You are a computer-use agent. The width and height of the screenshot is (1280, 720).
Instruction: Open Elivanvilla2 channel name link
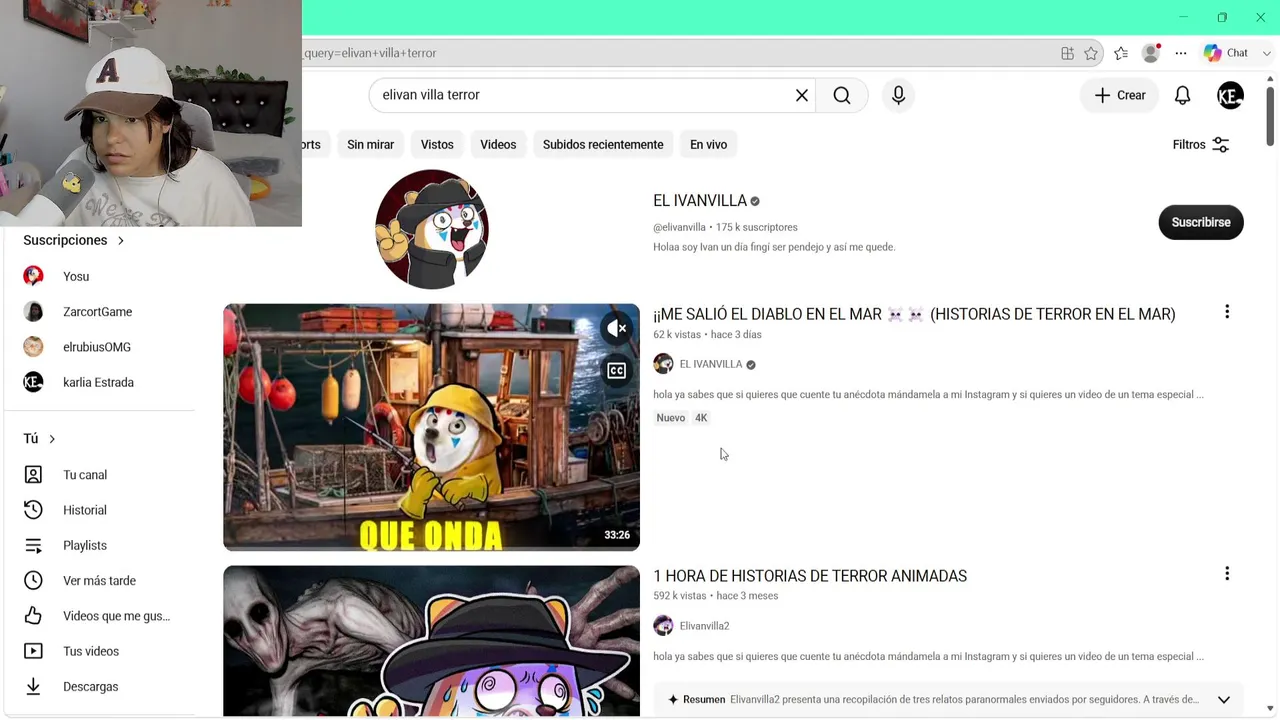704,626
